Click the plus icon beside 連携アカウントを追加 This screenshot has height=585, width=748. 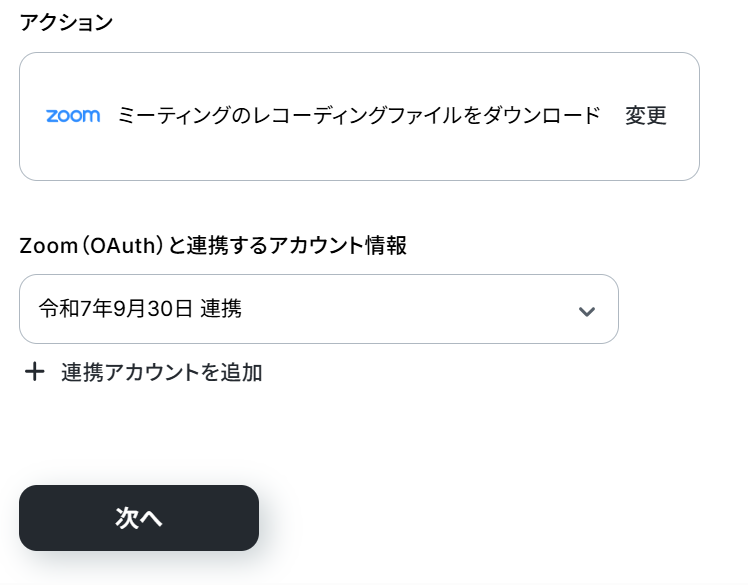(x=34, y=372)
